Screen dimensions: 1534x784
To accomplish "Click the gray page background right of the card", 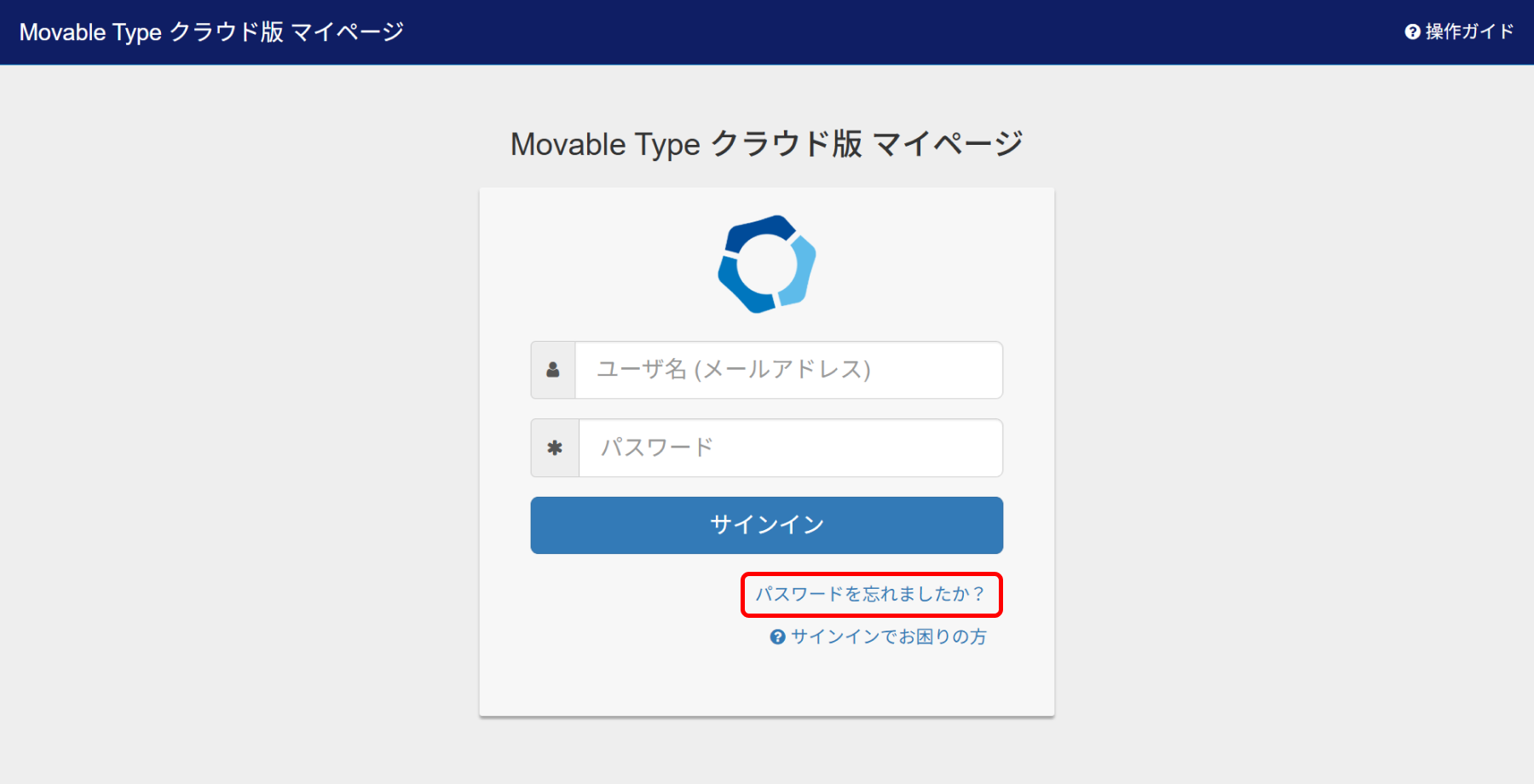I will pyautogui.click(x=1295, y=426).
